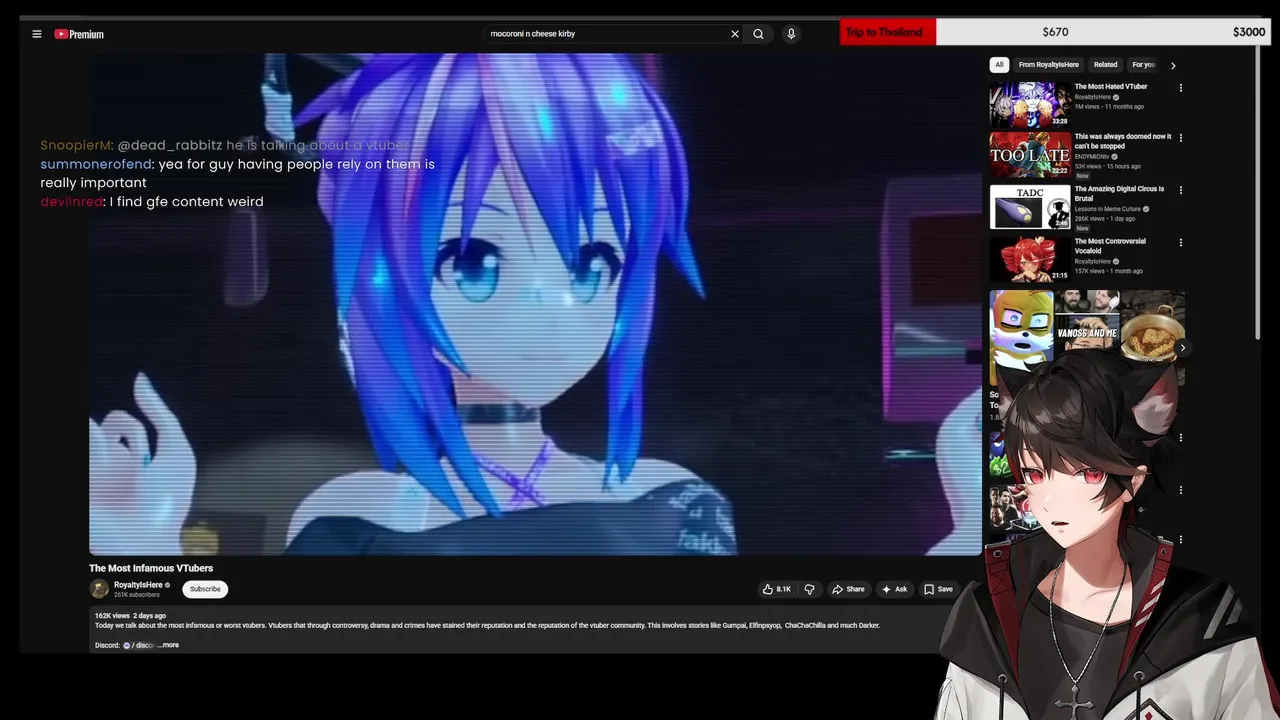Expand the description with ...more
Viewport: 1280px width, 720px height.
[x=169, y=645]
